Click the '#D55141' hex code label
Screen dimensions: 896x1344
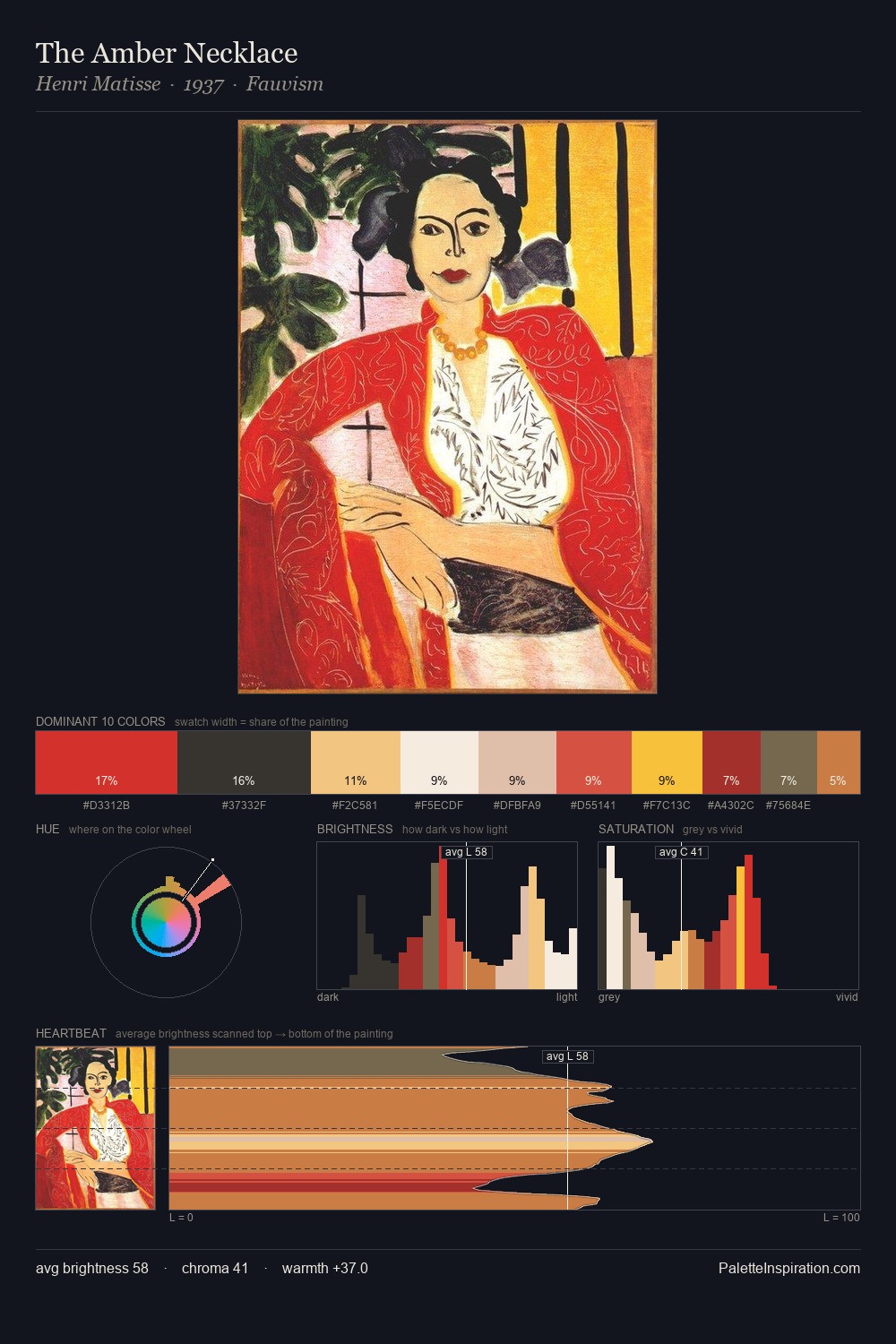(x=593, y=805)
